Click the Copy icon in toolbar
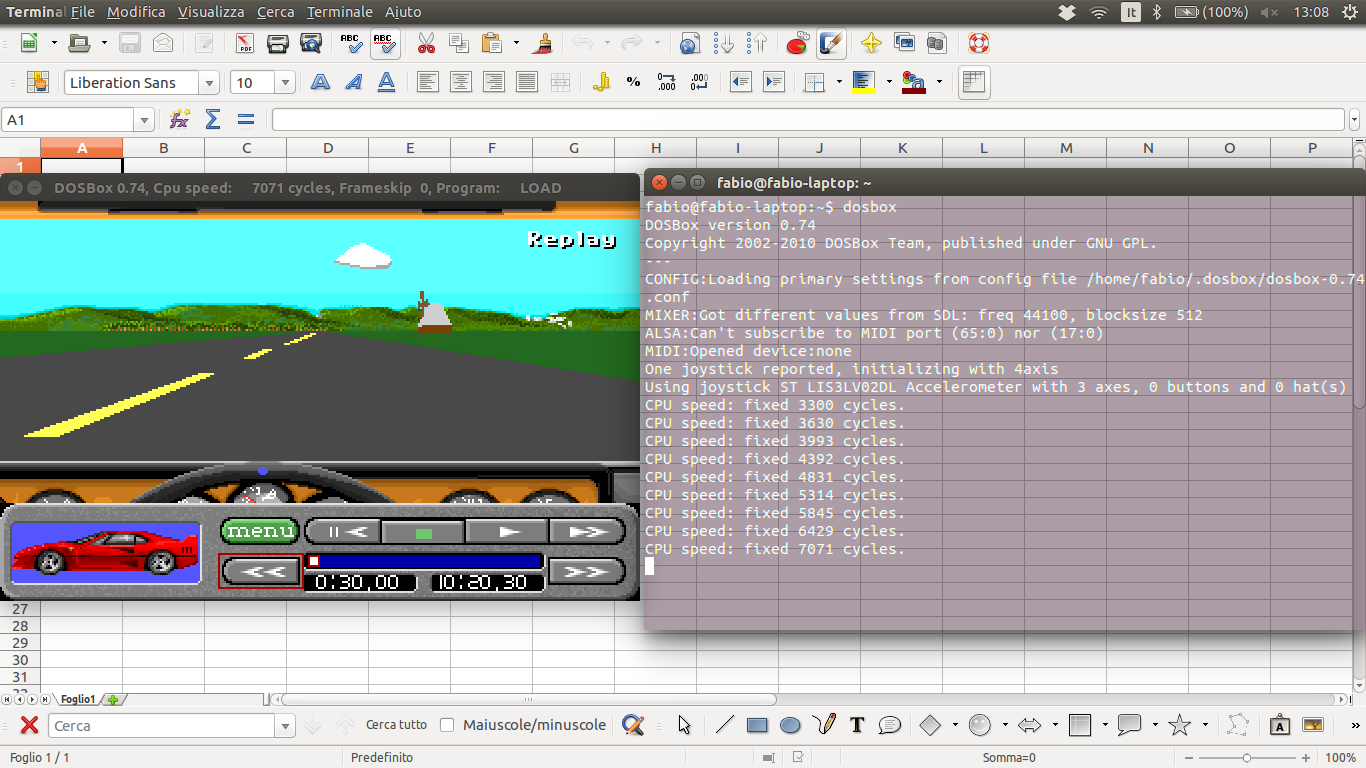This screenshot has width=1366, height=768. [x=459, y=43]
